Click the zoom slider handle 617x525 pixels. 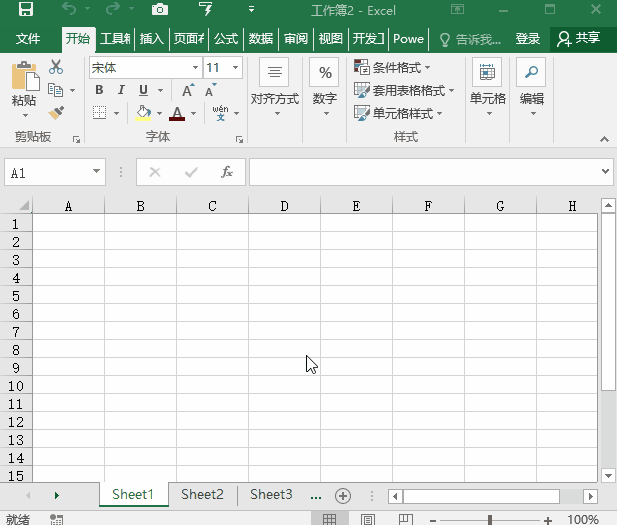(x=490, y=520)
